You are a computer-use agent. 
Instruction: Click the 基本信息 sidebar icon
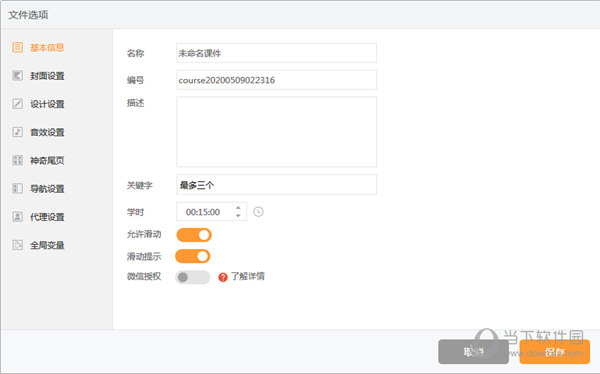[17, 47]
